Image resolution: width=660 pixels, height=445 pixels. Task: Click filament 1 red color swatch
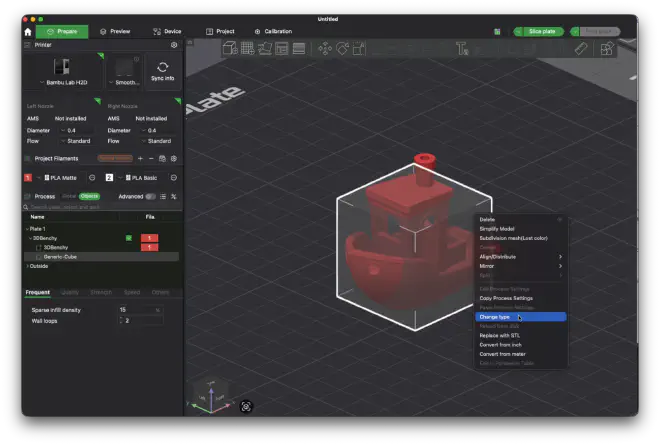pyautogui.click(x=28, y=178)
